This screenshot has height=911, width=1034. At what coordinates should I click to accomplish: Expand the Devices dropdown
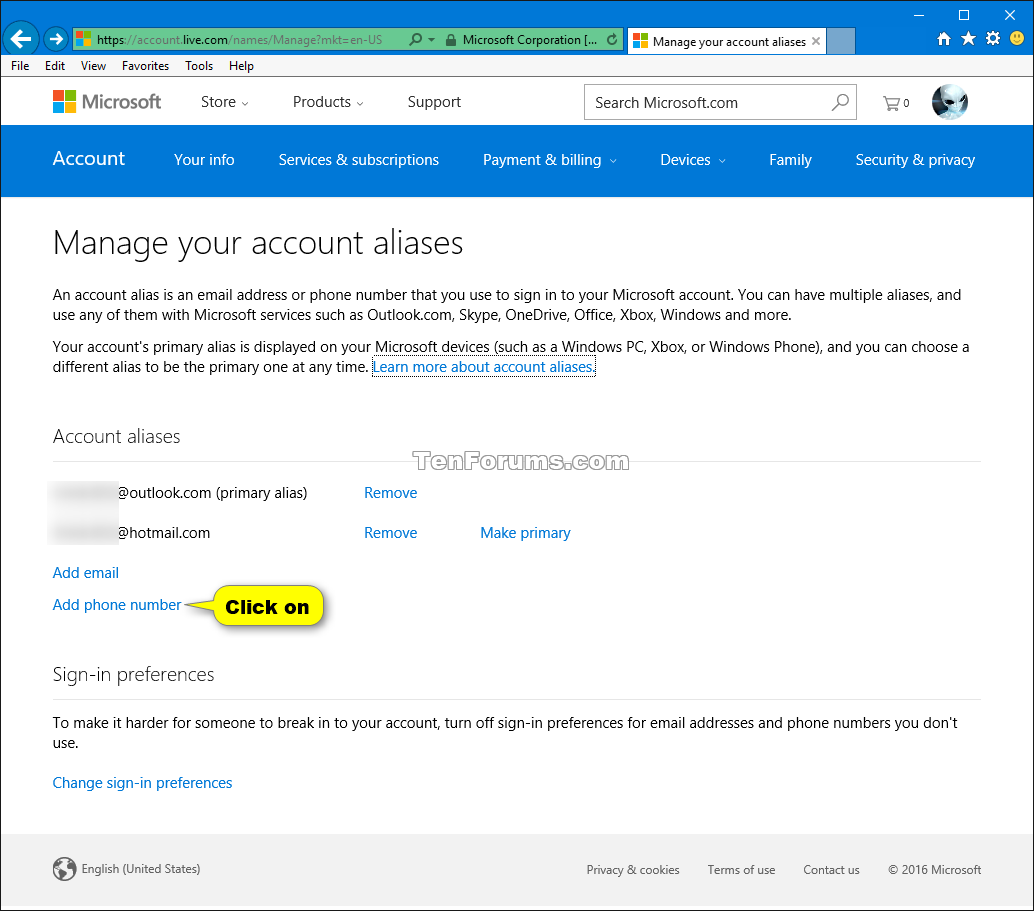[x=692, y=160]
